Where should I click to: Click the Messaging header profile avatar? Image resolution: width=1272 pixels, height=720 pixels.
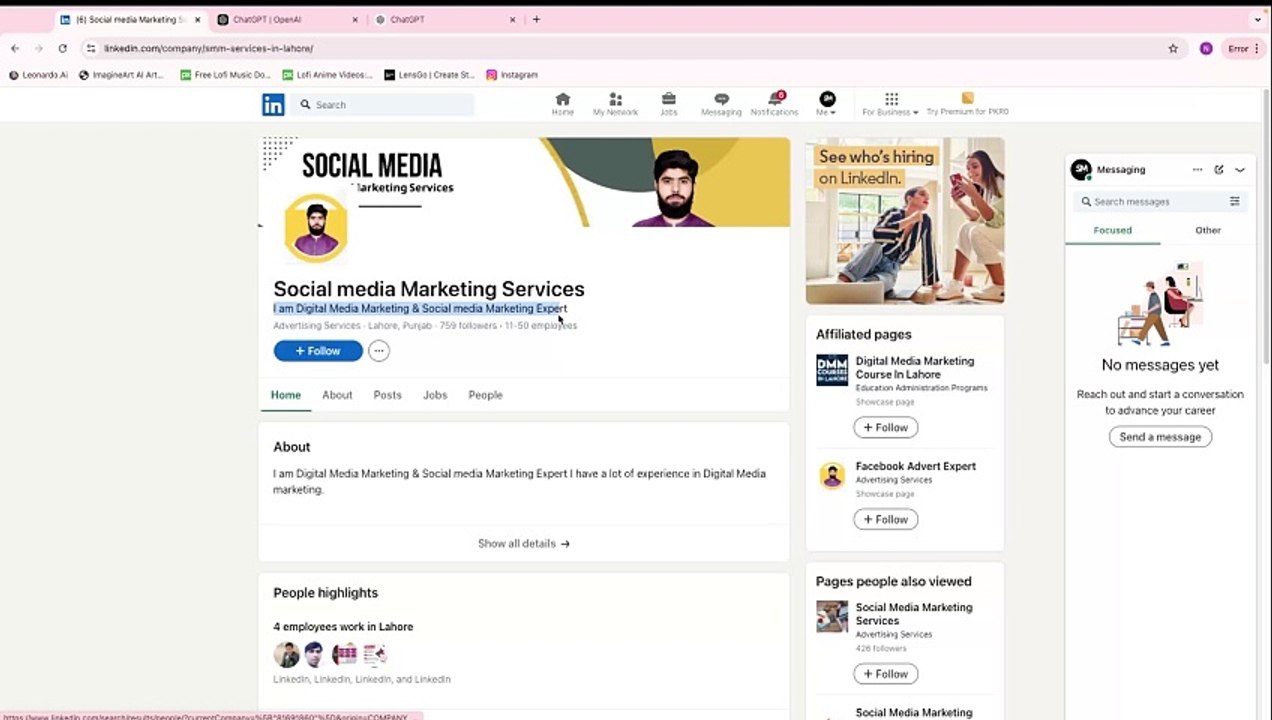point(1080,170)
